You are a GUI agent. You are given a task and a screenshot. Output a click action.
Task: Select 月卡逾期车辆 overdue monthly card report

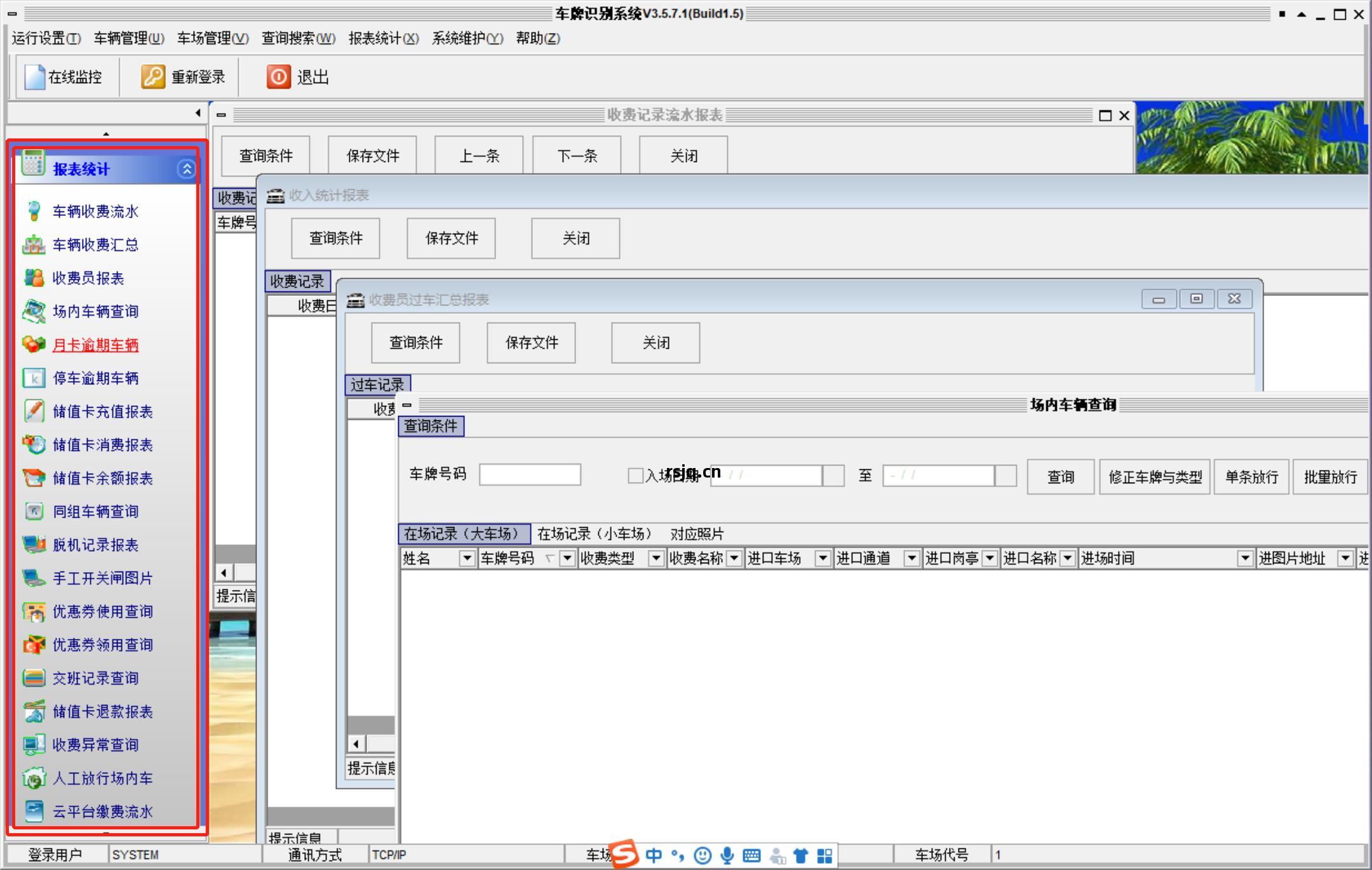96,345
